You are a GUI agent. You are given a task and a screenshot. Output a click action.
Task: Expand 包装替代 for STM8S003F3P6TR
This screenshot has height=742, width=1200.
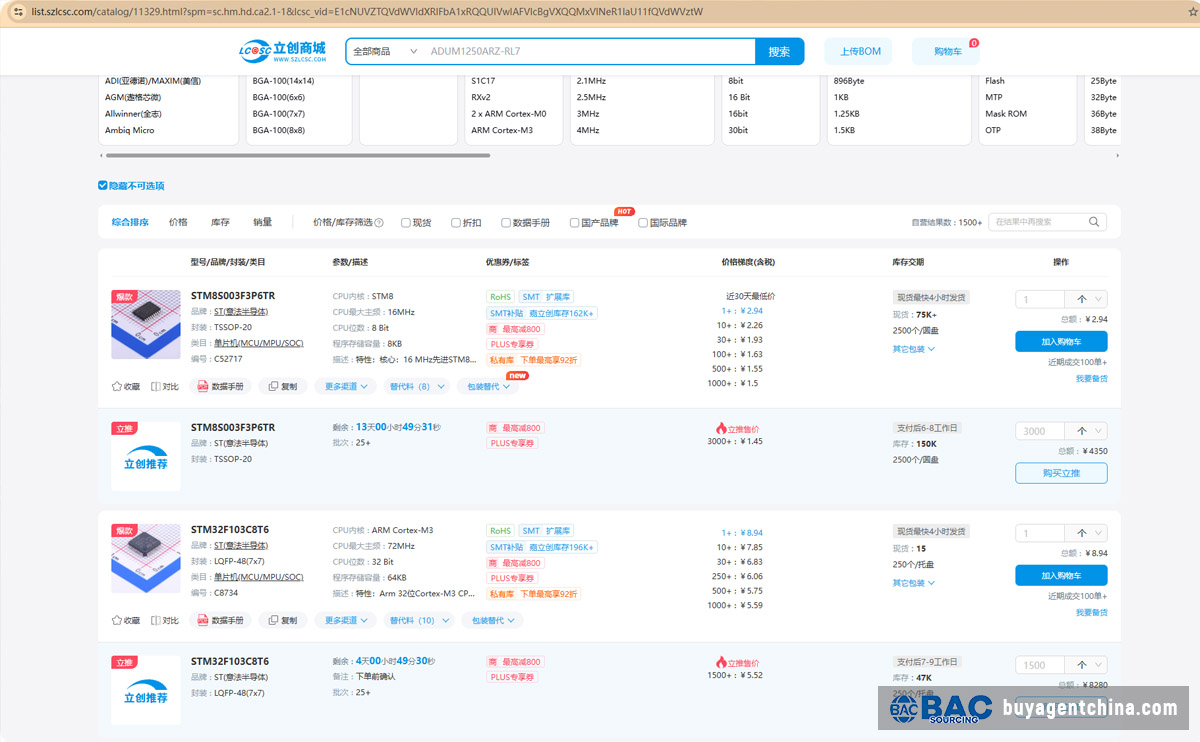tap(490, 386)
